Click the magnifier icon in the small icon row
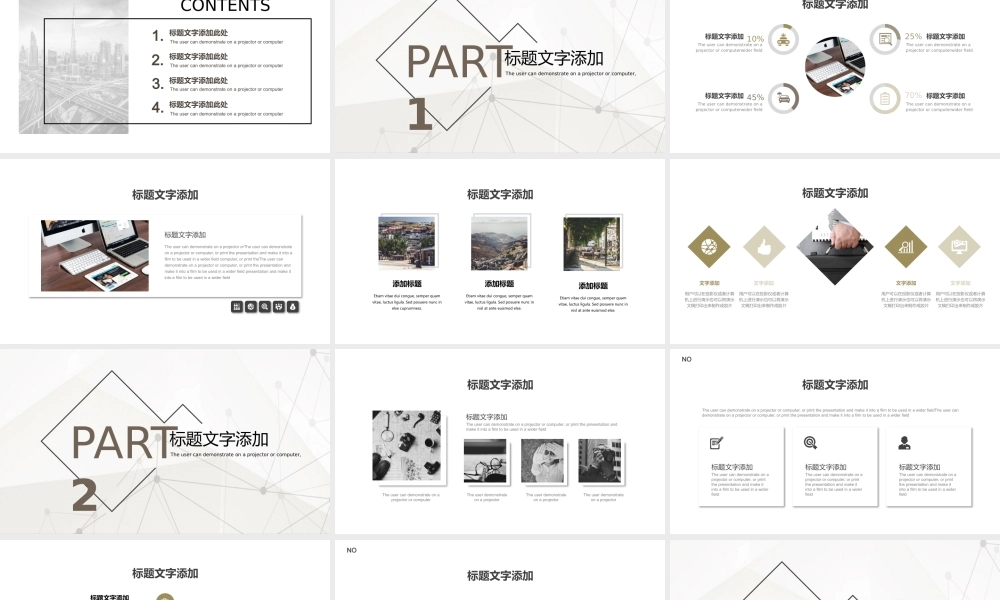Viewport: 1000px width, 600px height. [265, 305]
